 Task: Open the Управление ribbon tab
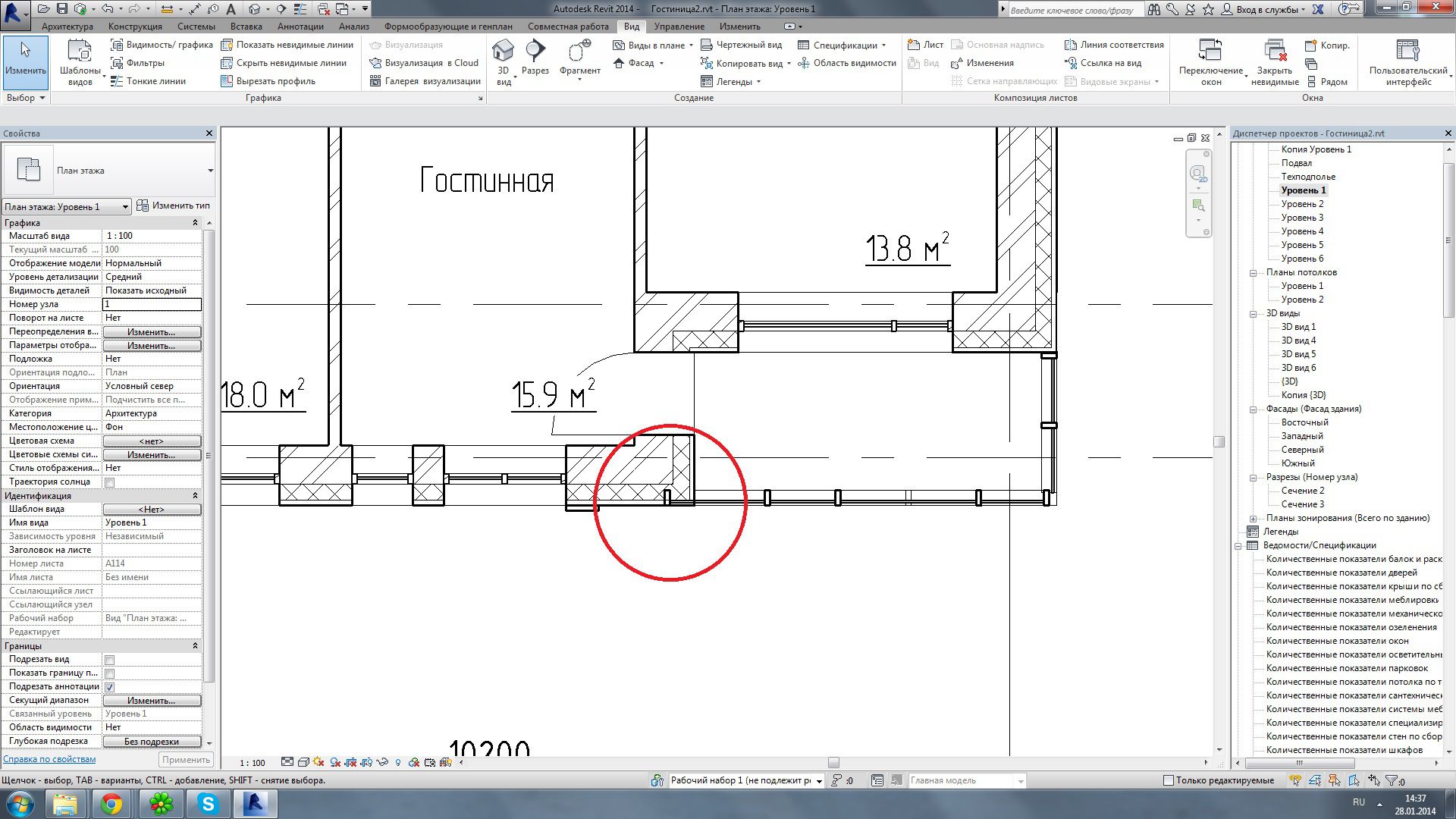click(679, 27)
